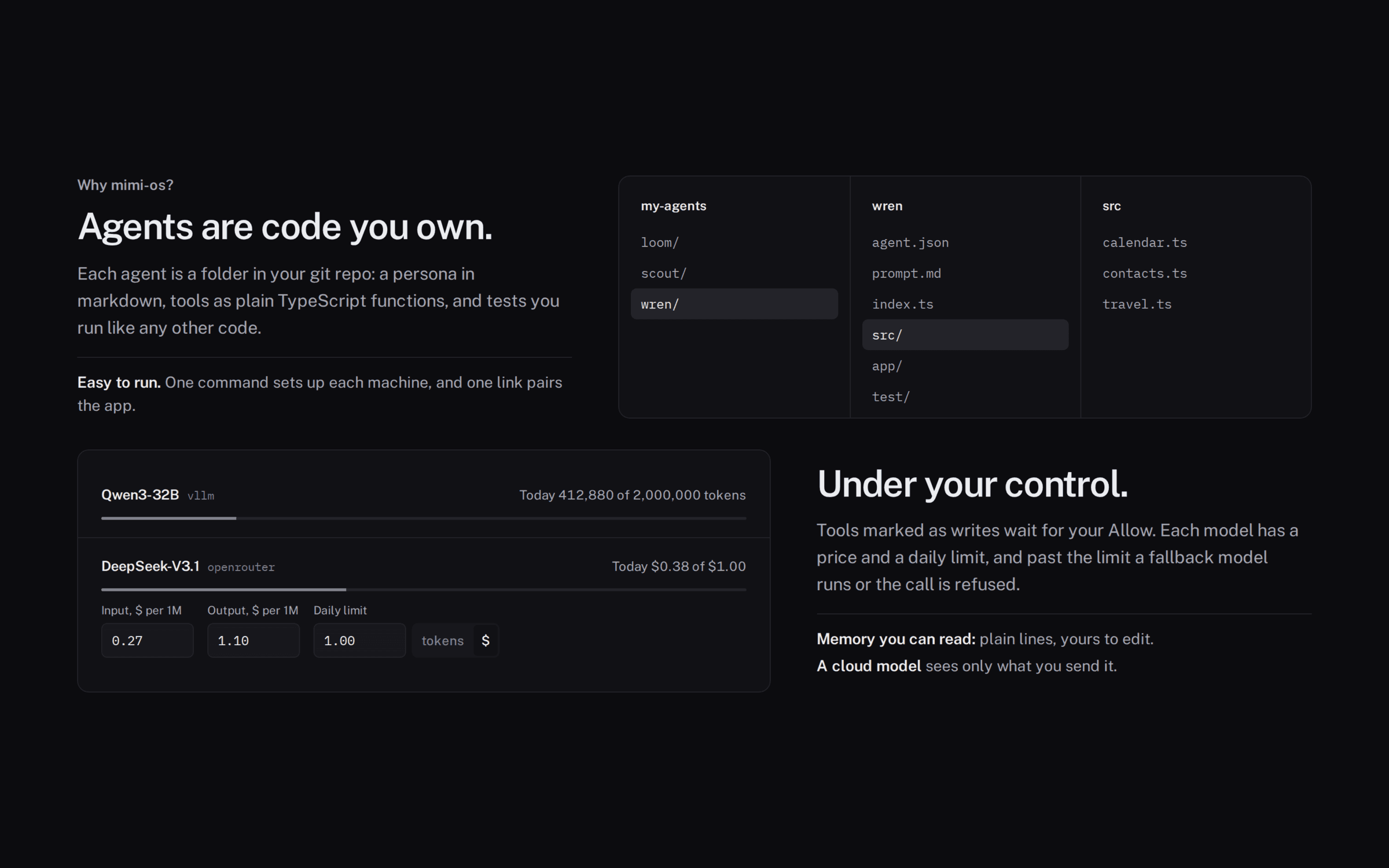
Task: Open the calendar.ts file
Action: tap(1196, 242)
